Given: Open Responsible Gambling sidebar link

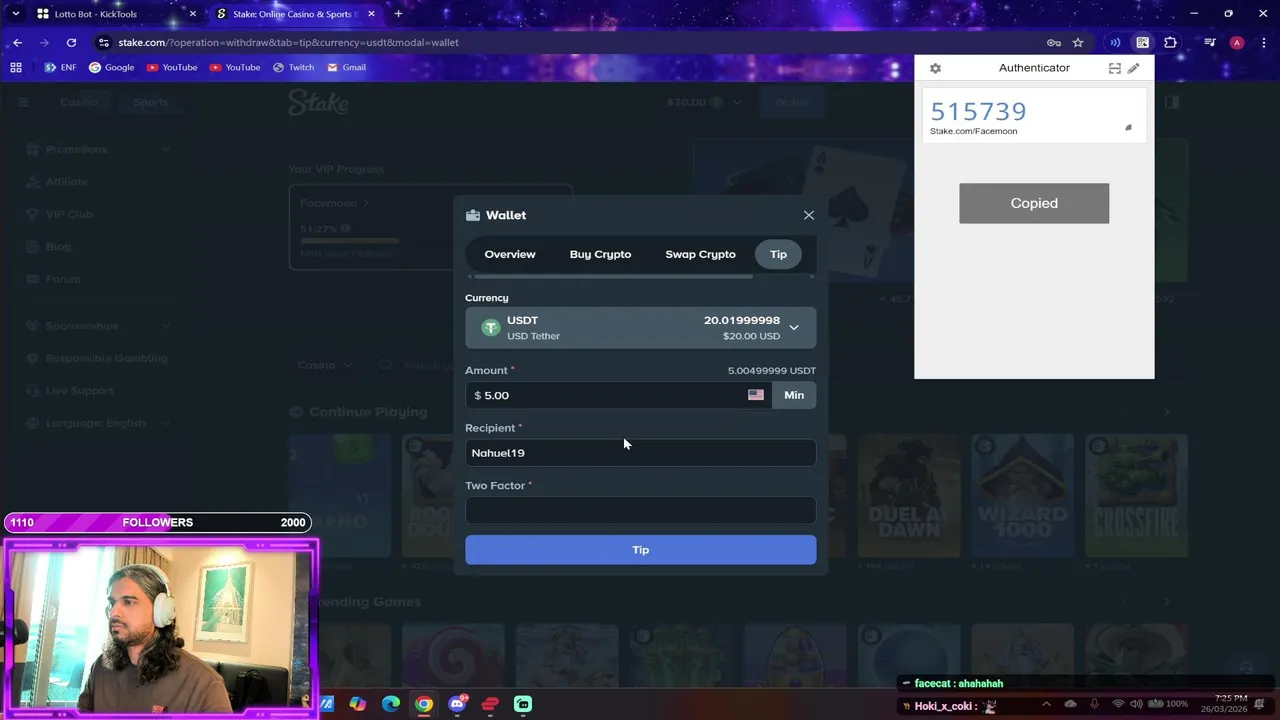Looking at the screenshot, I should click(x=106, y=358).
